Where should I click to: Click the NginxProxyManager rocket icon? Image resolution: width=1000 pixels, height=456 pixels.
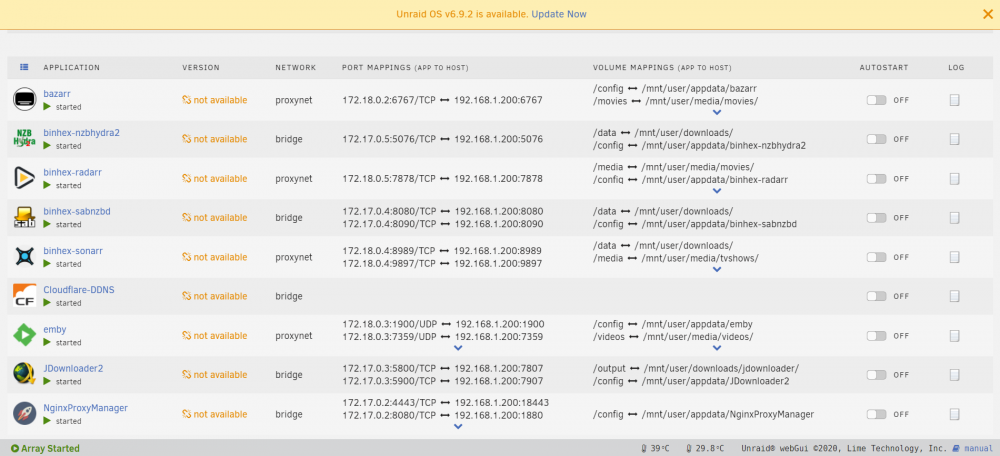25,414
